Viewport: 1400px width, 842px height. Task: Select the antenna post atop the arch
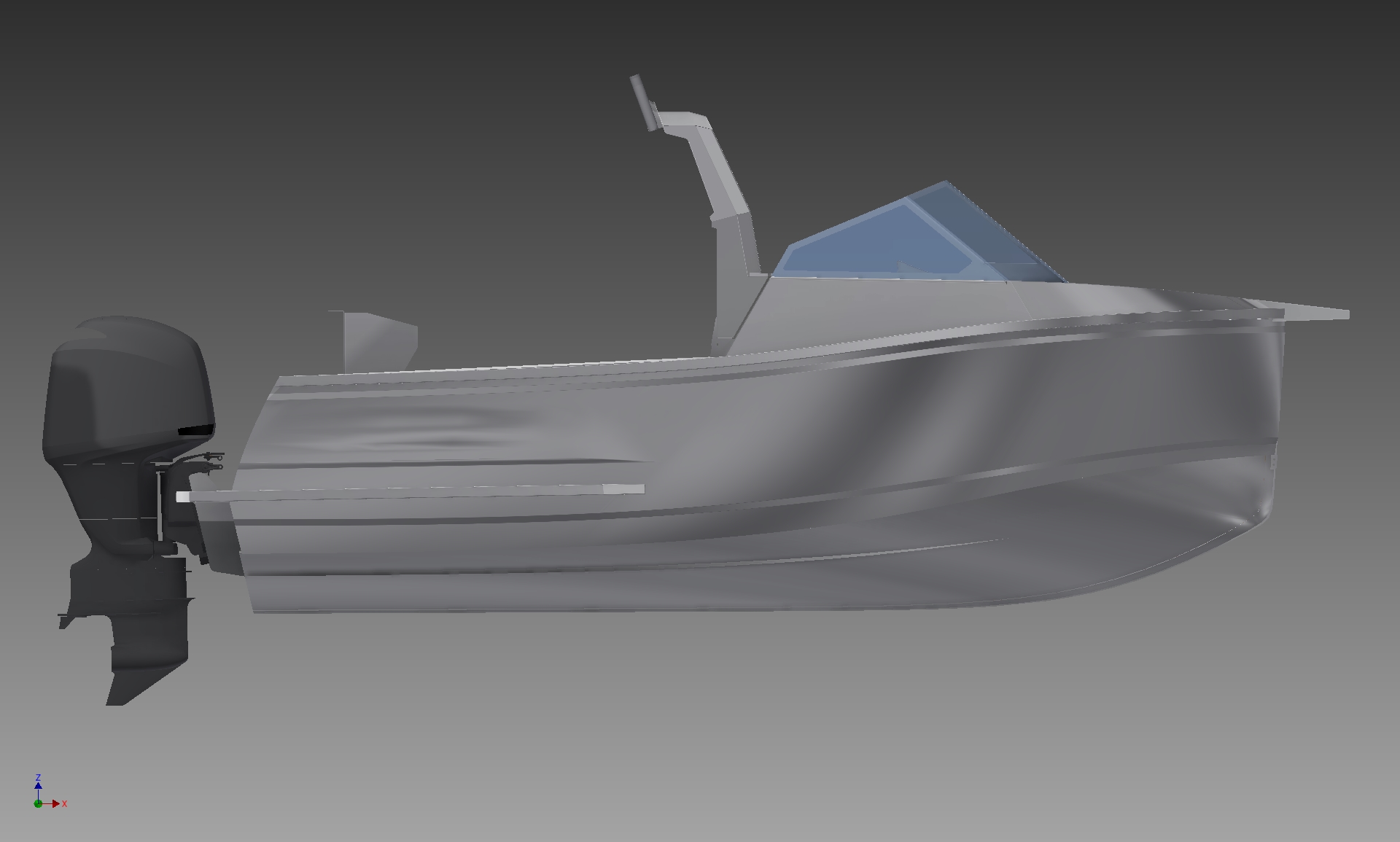click(x=642, y=102)
